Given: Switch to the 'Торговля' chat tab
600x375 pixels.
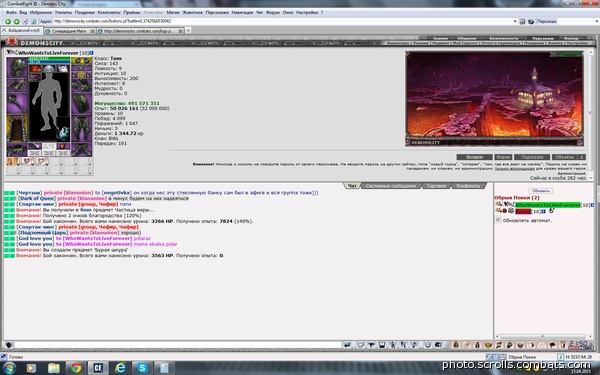Looking at the screenshot, I should click(436, 186).
